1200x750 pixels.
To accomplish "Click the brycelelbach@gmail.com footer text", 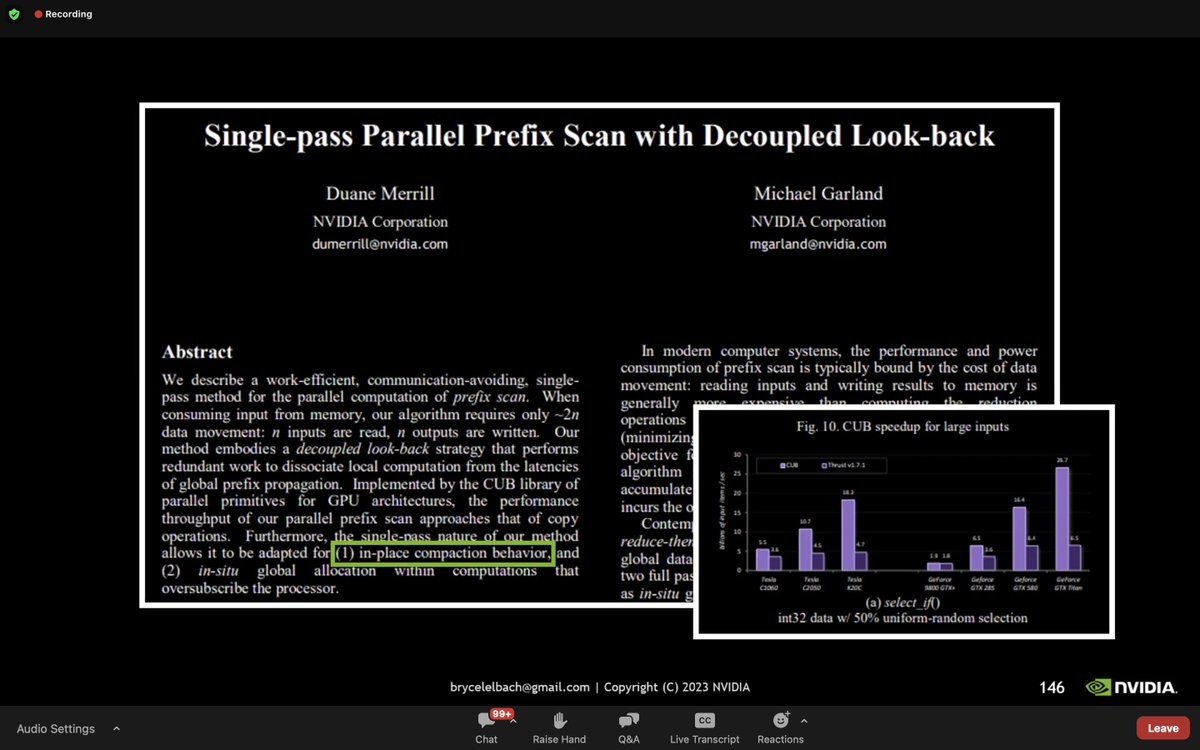I will click(520, 687).
